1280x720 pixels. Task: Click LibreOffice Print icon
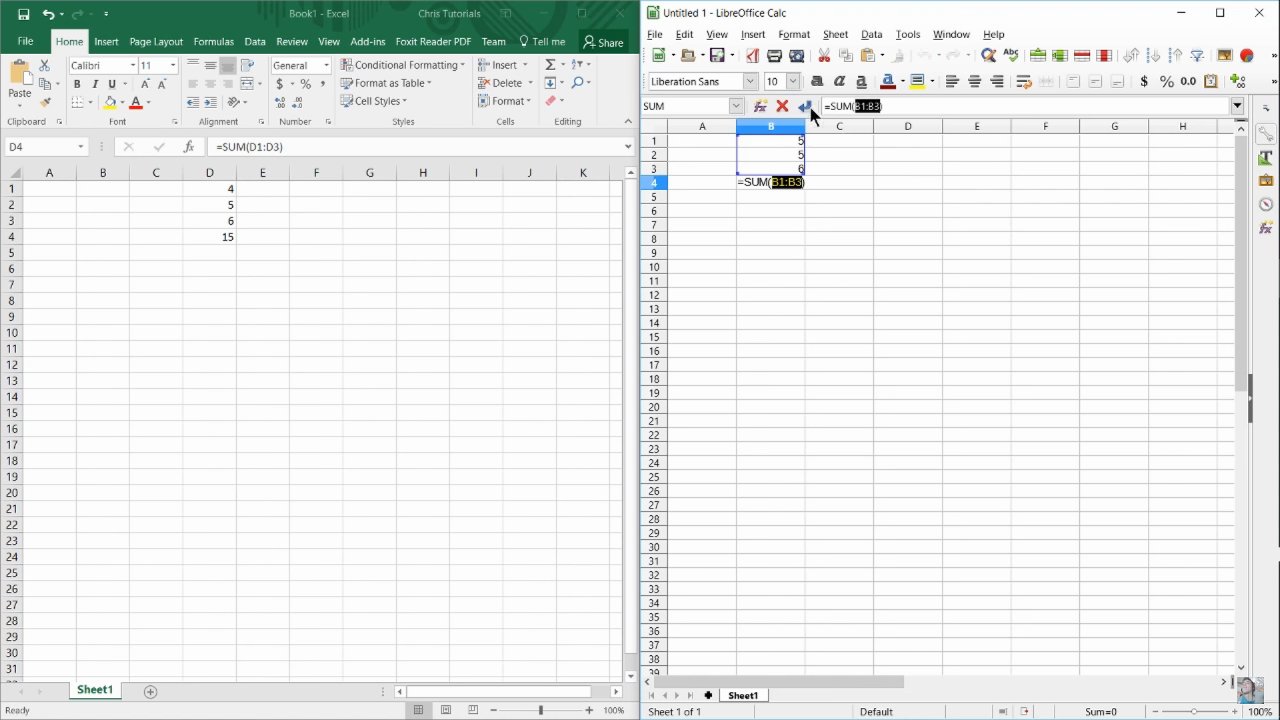click(774, 56)
